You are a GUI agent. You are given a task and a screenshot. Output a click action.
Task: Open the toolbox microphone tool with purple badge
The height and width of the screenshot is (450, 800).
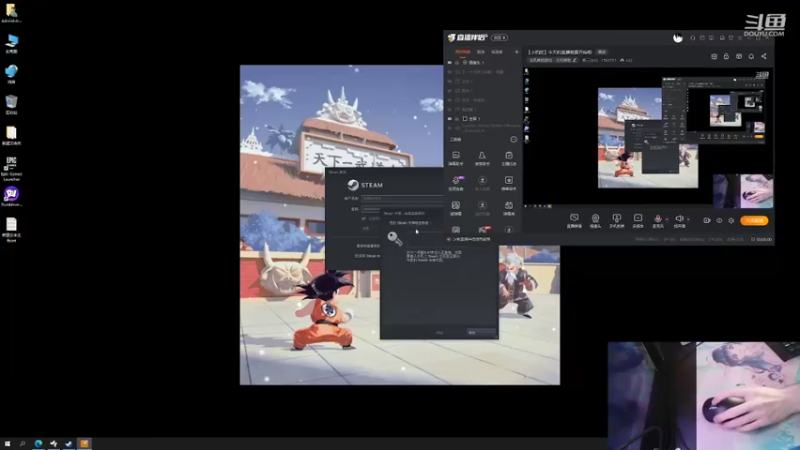pos(456,183)
